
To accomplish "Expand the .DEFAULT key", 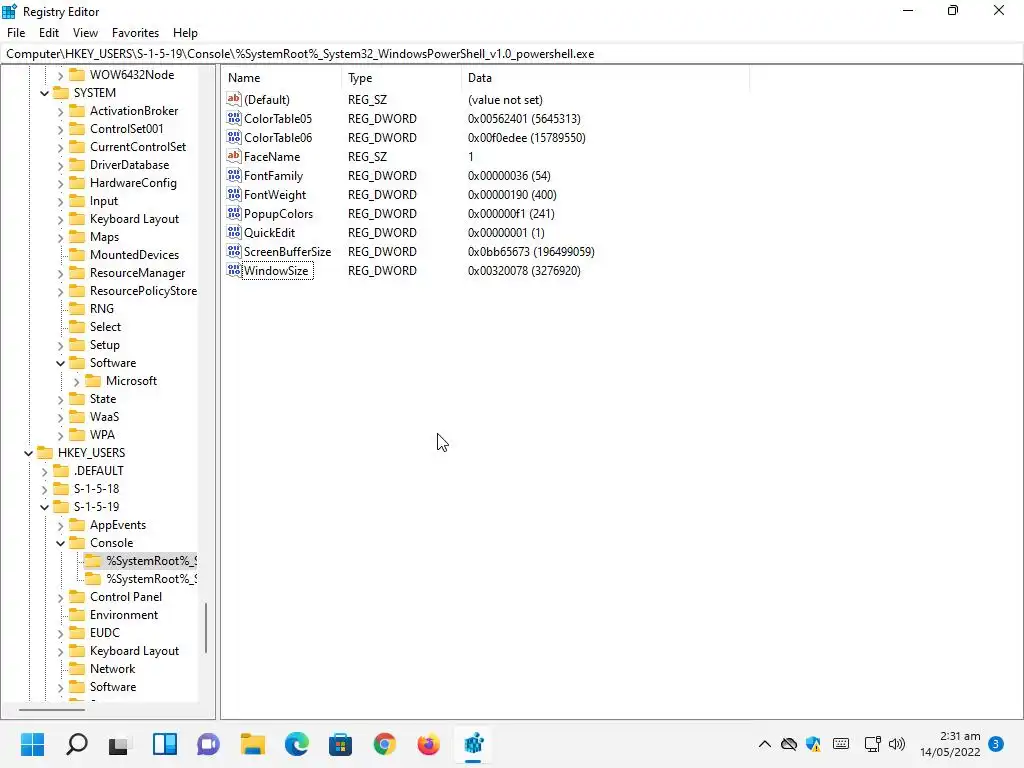I will (x=44, y=471).
